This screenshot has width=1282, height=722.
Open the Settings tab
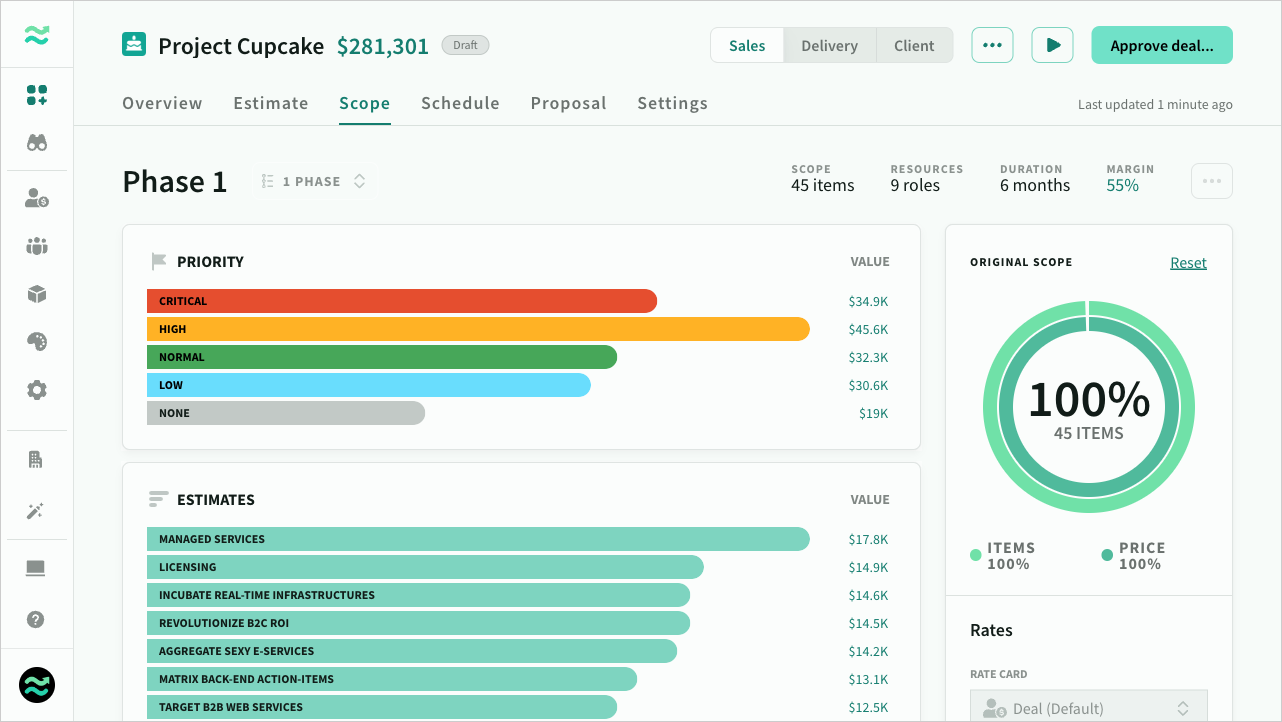coord(672,103)
